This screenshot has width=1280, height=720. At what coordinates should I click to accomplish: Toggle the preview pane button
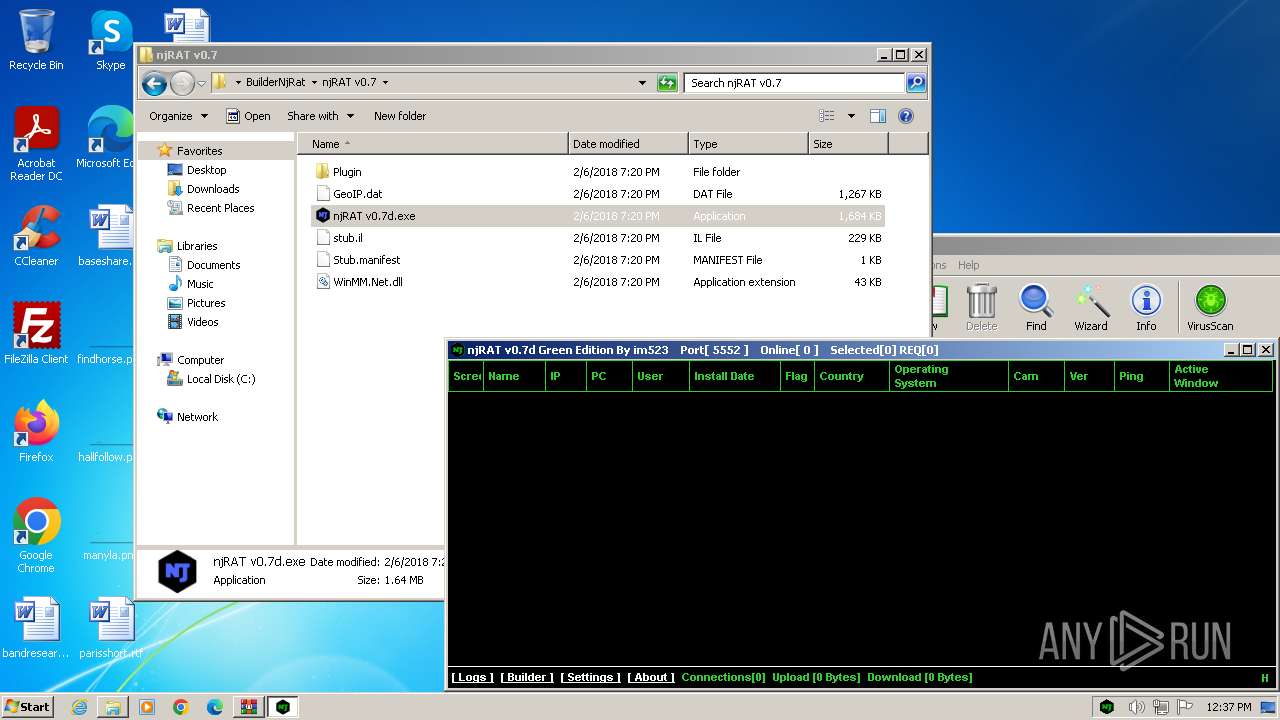pyautogui.click(x=878, y=116)
